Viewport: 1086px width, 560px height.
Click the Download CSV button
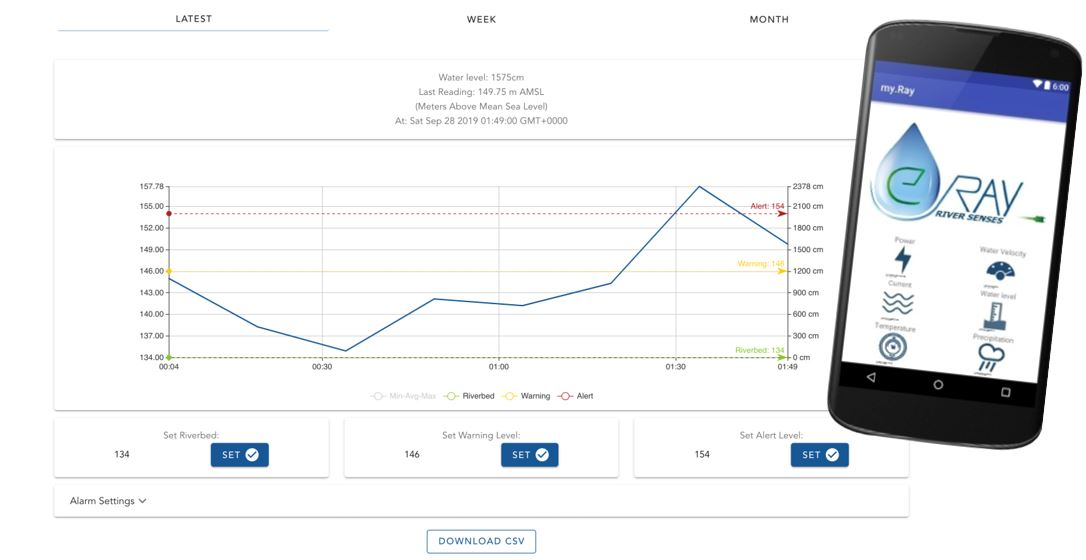point(481,541)
